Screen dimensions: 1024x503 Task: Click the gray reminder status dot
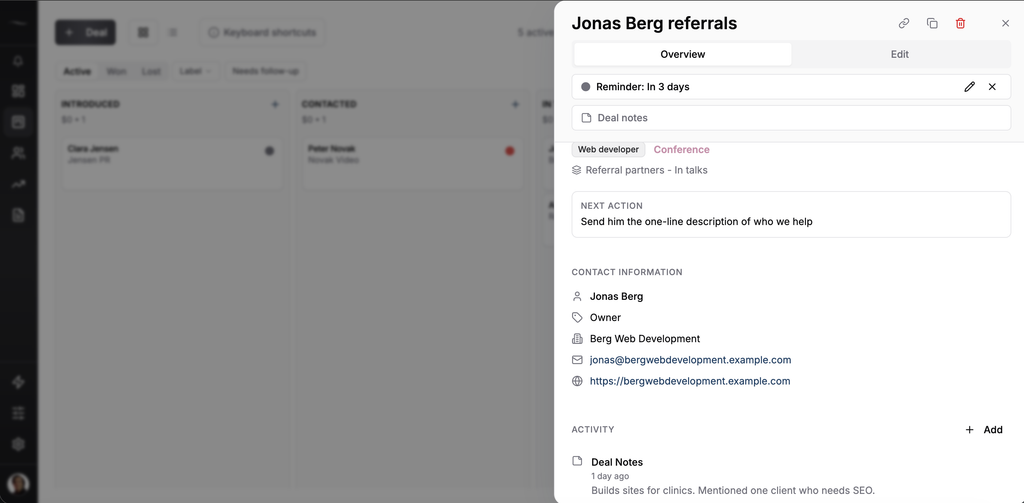tap(586, 87)
